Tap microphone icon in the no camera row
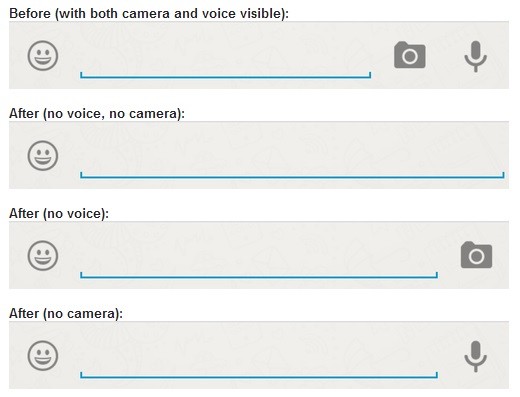Viewport: 520px width, 397px height. point(476,356)
